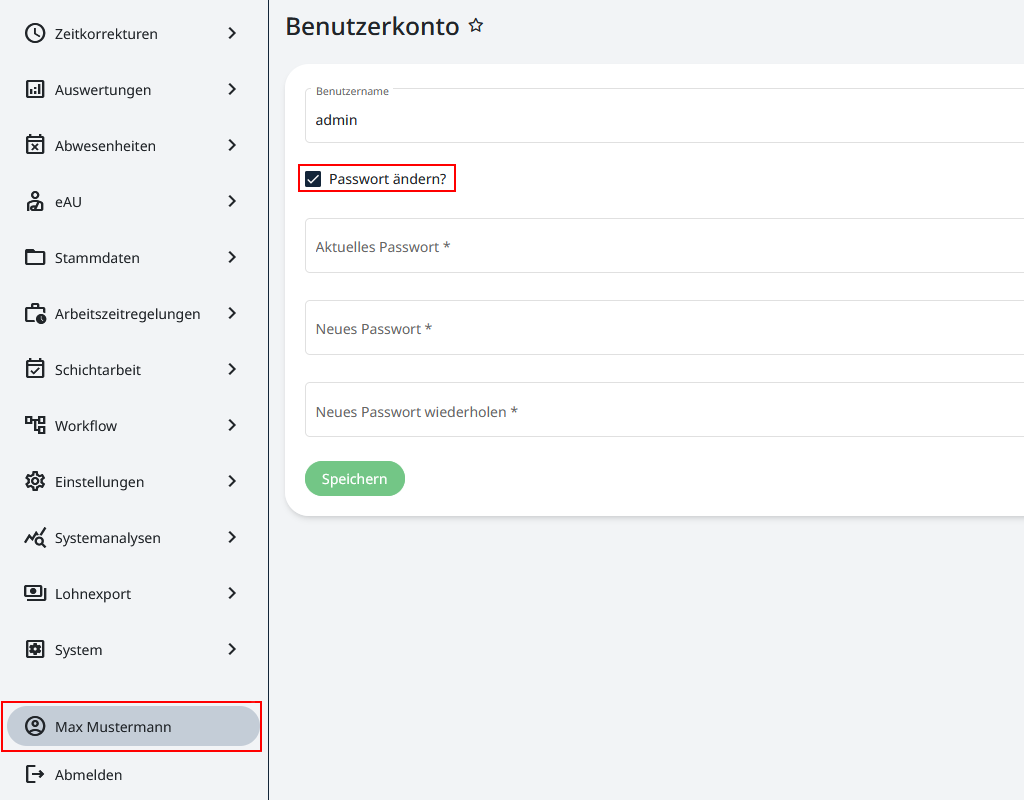
Task: Click the eAU person icon
Action: tap(35, 201)
